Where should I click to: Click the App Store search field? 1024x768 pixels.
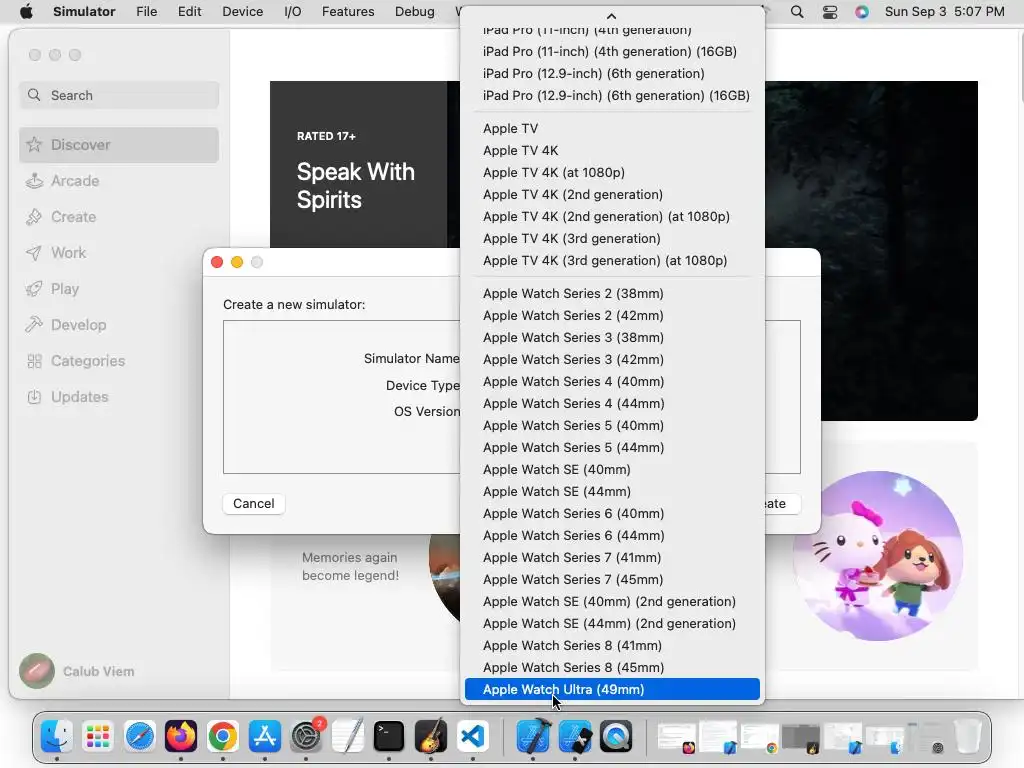119,95
